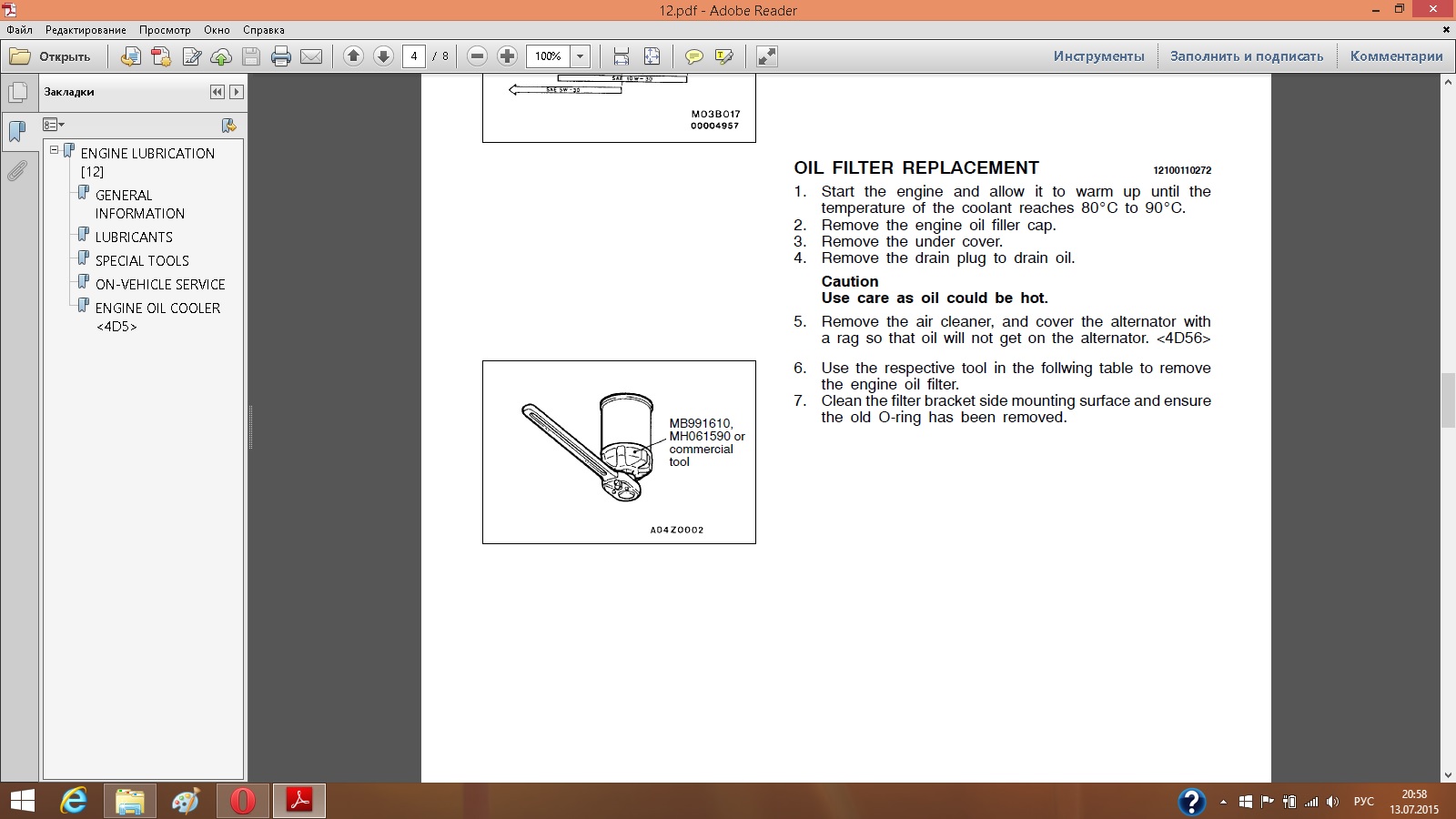Select the GENERAL INFORMATION bookmark
The width and height of the screenshot is (1456, 819).
pyautogui.click(x=140, y=204)
